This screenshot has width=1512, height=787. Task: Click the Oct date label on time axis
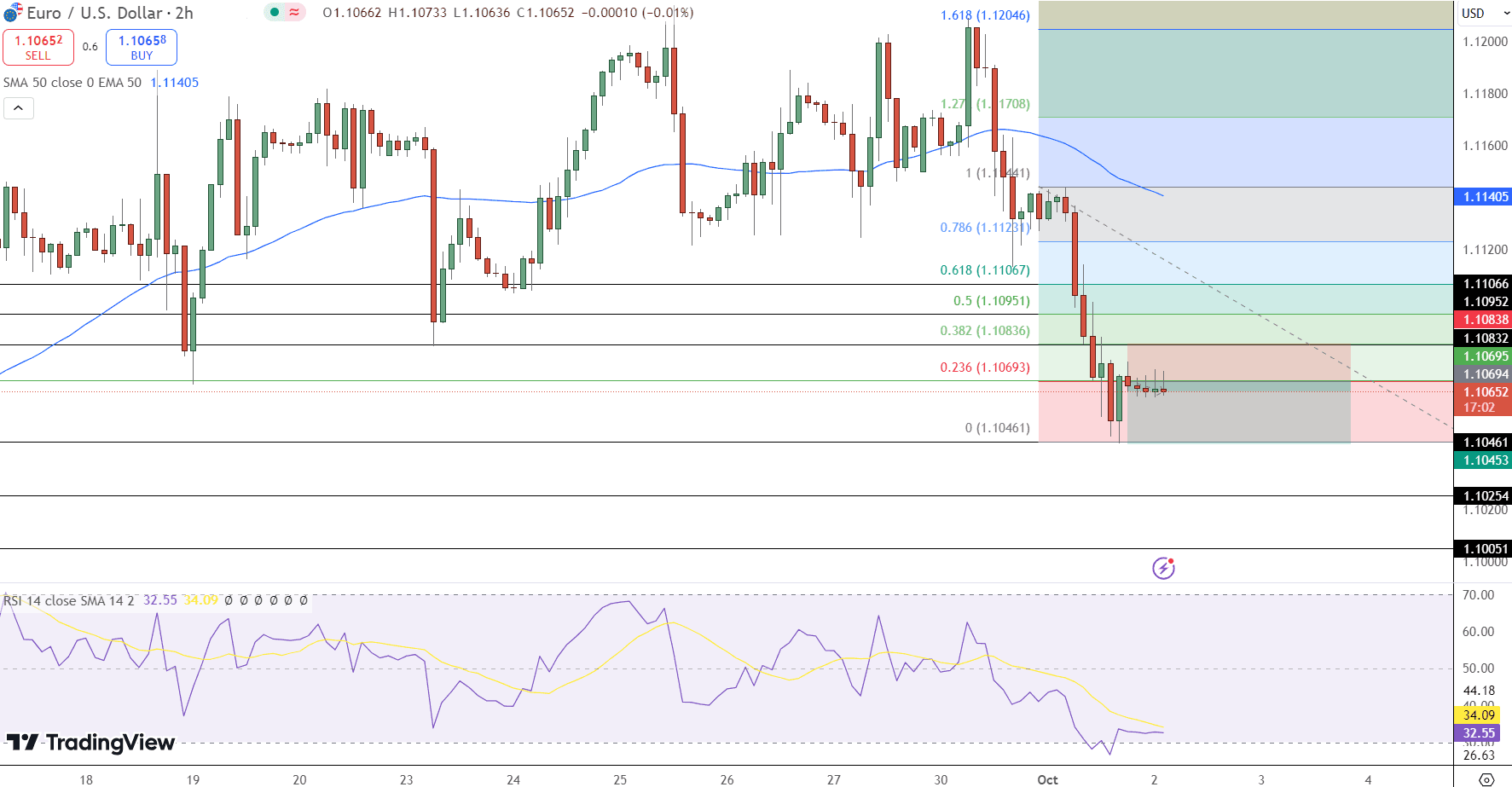(1047, 779)
